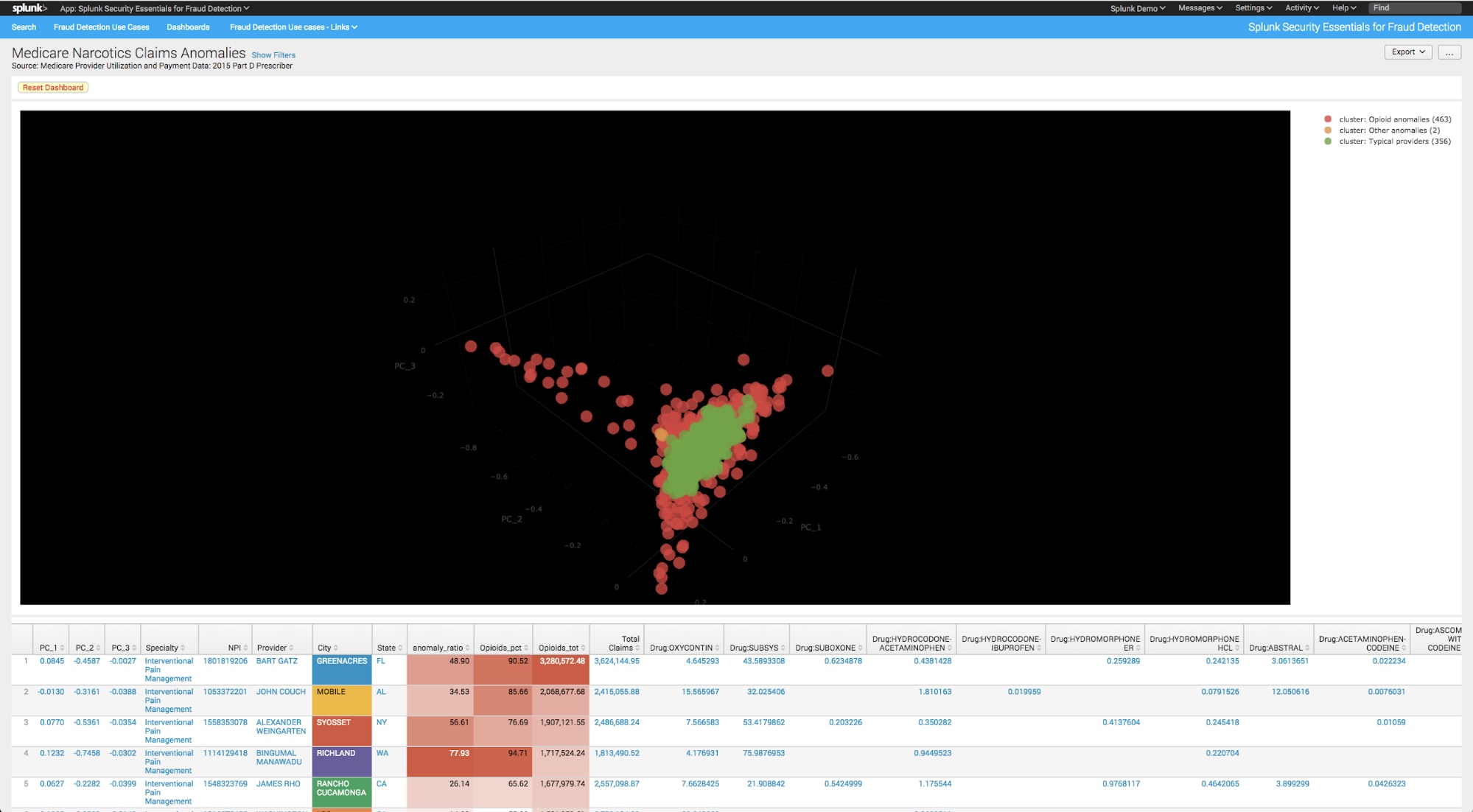1473x812 pixels.
Task: Open the App selector dropdown
Action: [155, 8]
